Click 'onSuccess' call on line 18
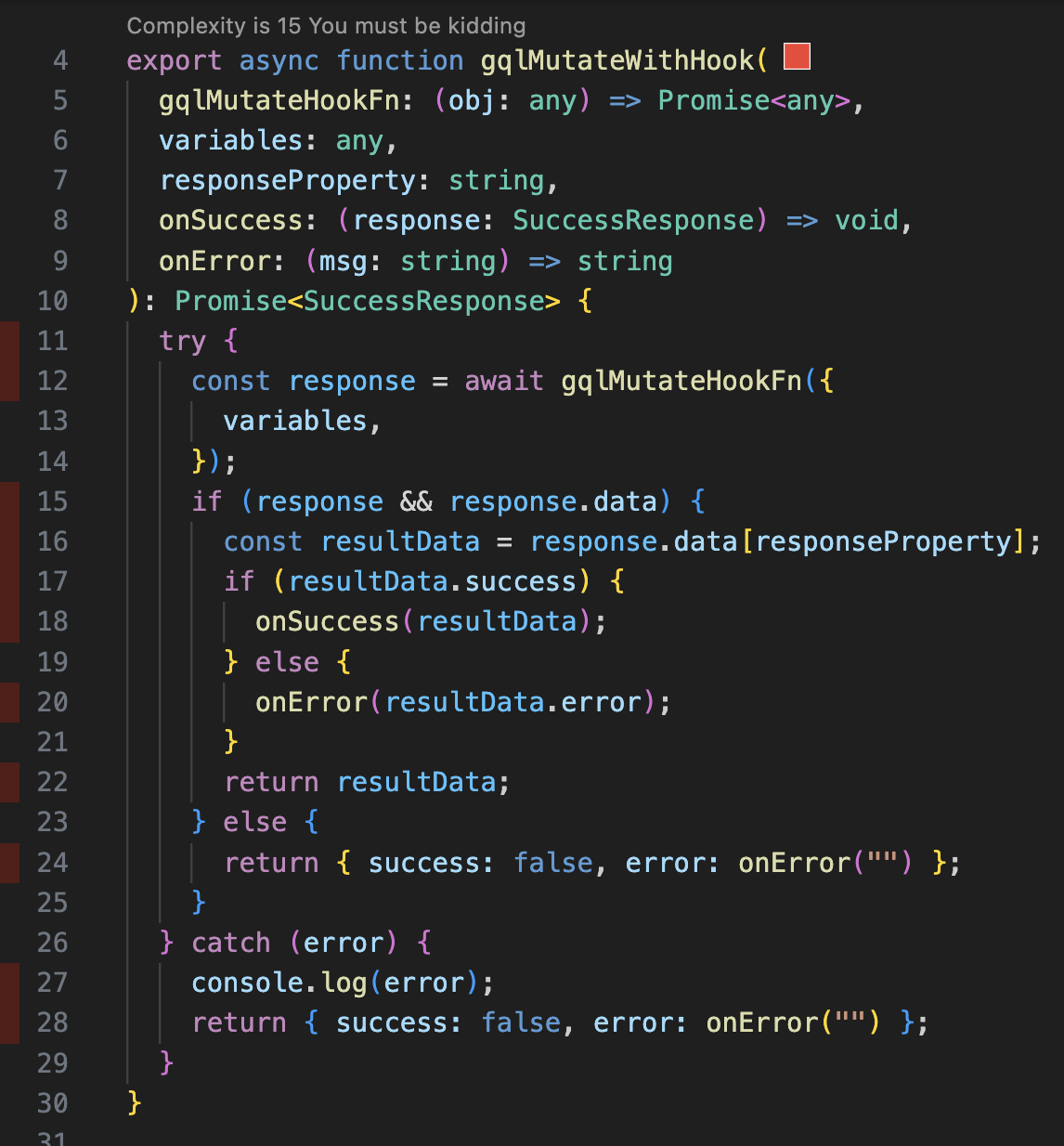The image size is (1064, 1146). (327, 621)
